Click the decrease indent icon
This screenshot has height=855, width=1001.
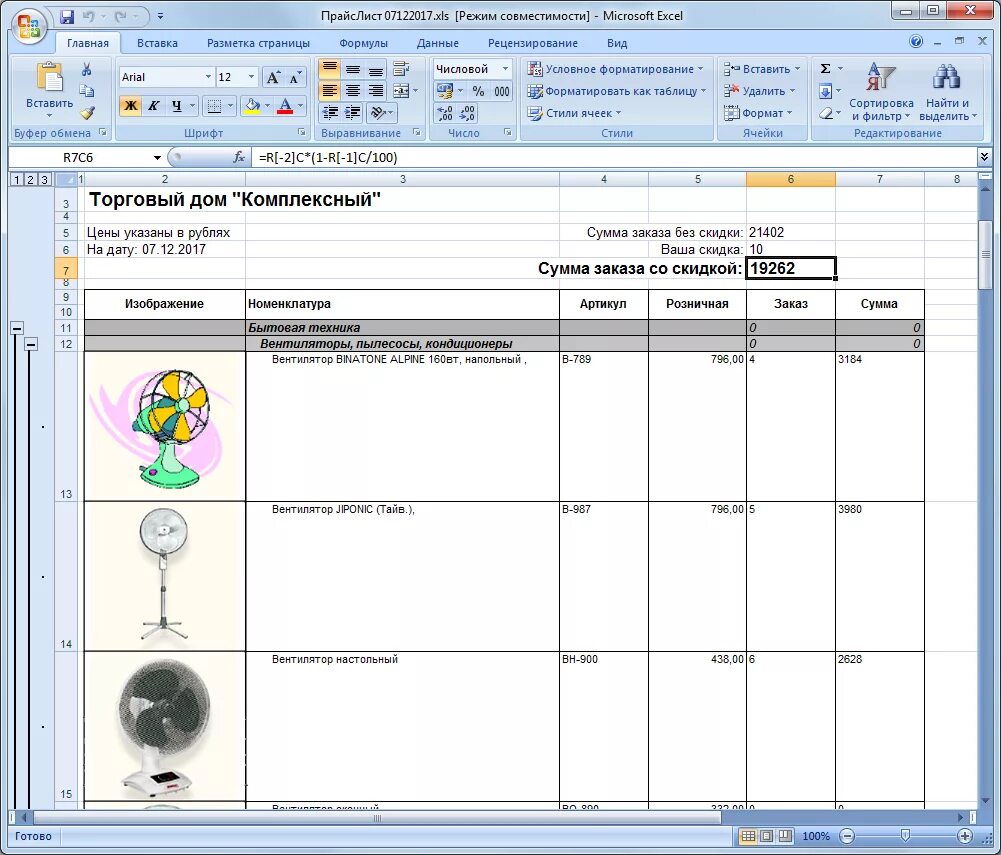[x=329, y=113]
